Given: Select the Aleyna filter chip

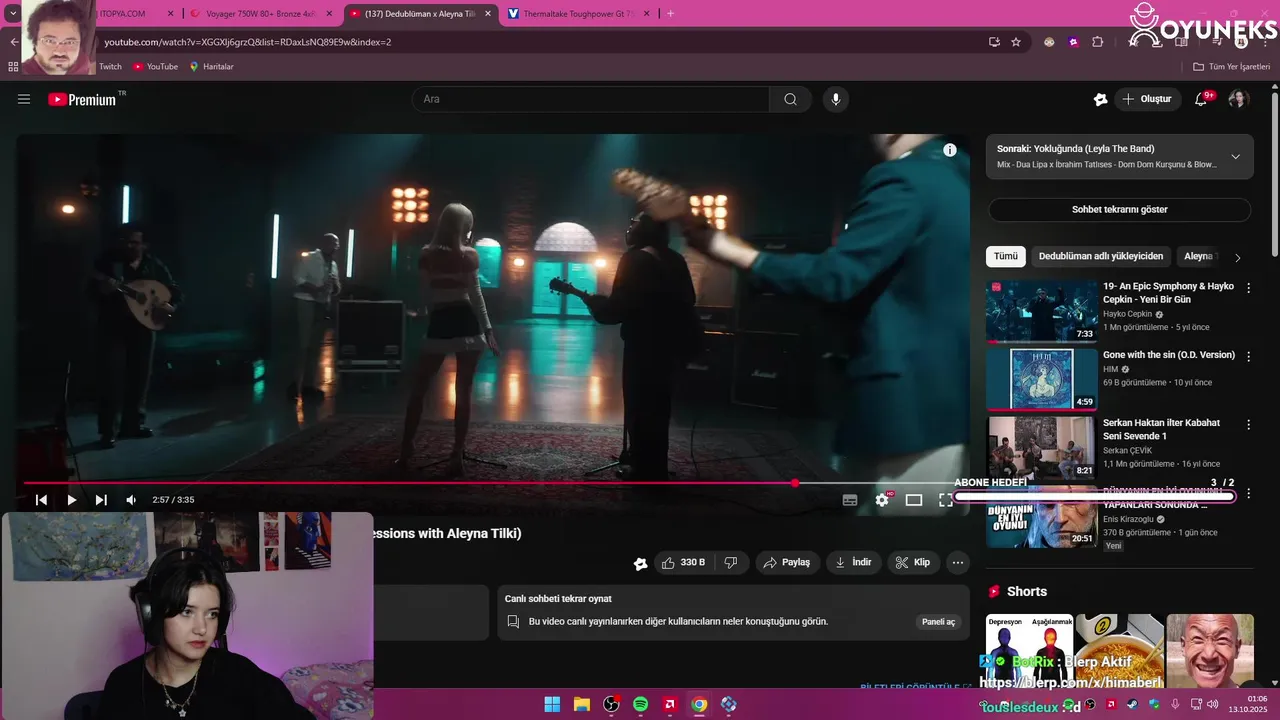Looking at the screenshot, I should (x=1197, y=256).
